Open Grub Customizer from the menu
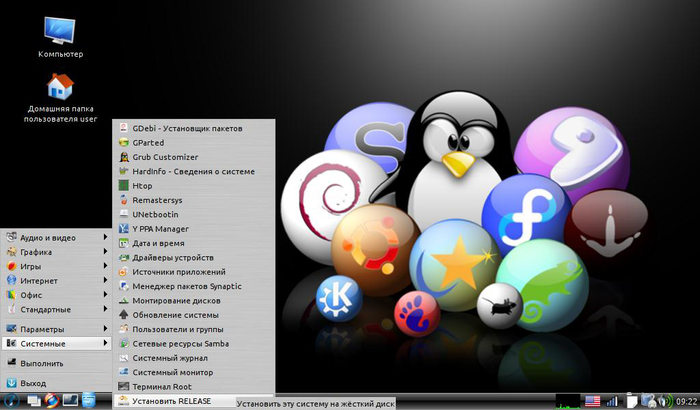Image resolution: width=700 pixels, height=410 pixels. click(193, 157)
